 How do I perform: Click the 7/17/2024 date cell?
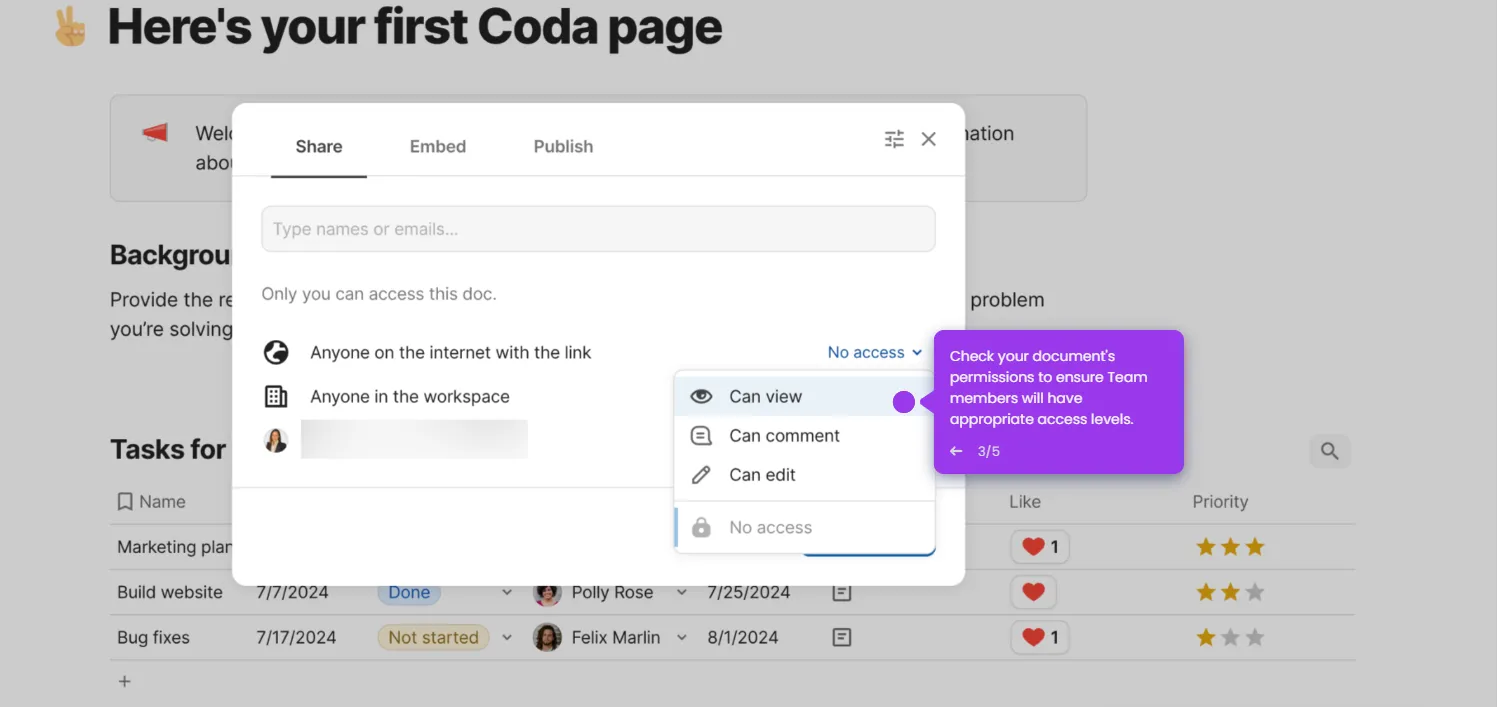tap(297, 637)
